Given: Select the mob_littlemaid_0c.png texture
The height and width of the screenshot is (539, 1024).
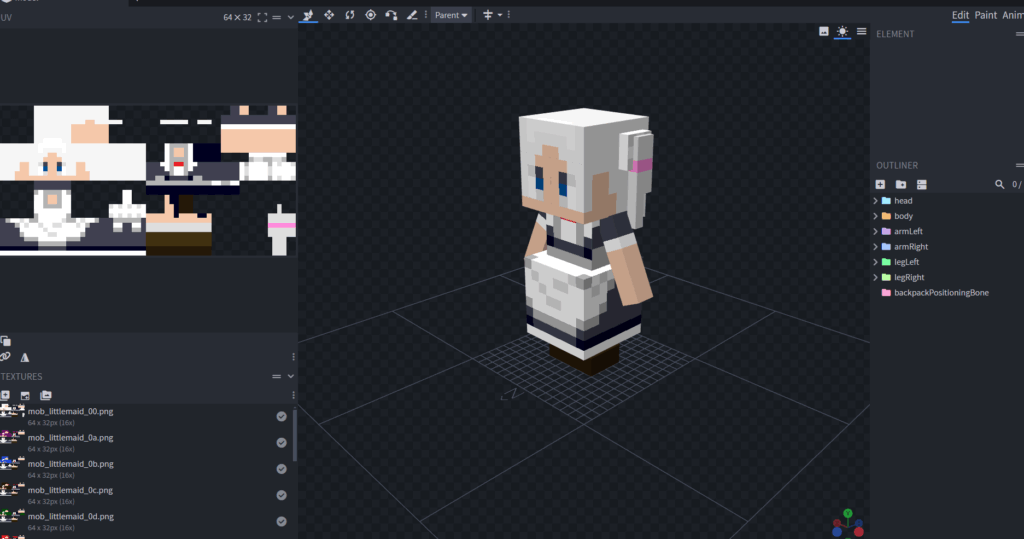Looking at the screenshot, I should (70, 491).
